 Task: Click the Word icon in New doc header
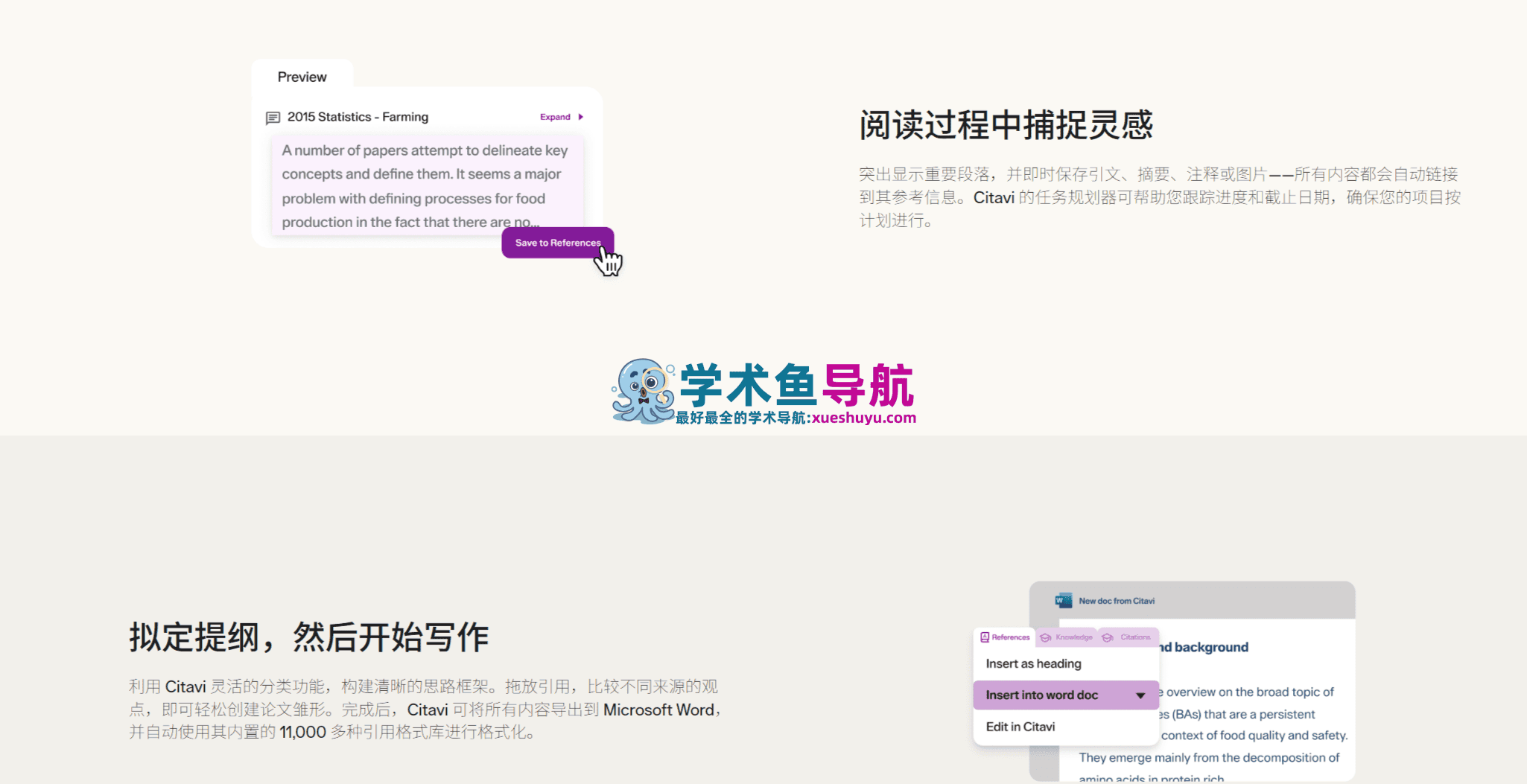[x=1064, y=601]
